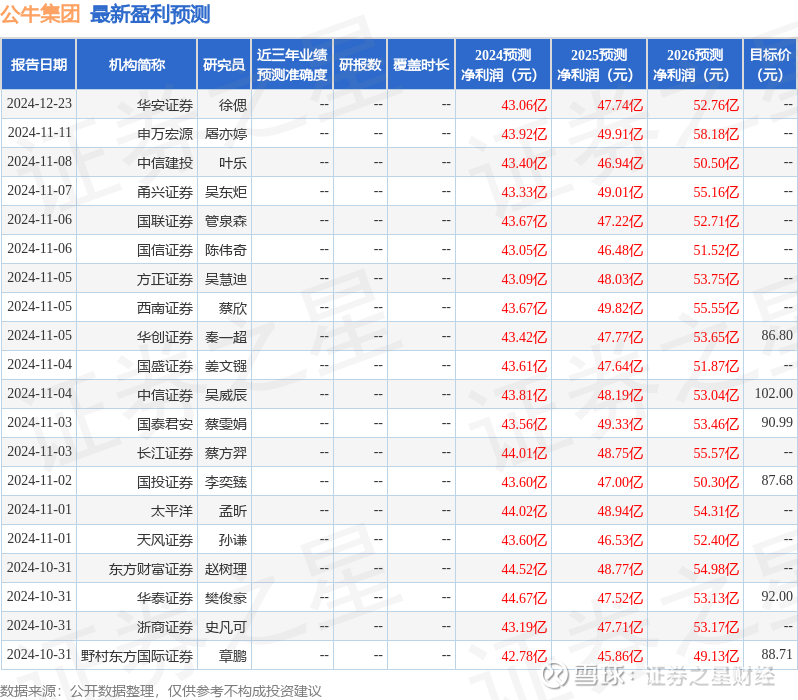
Task: Click the target price 87.68
Action: (x=777, y=481)
